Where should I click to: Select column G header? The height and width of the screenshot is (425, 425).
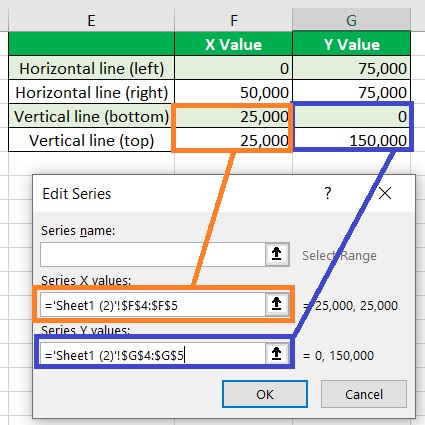(351, 20)
